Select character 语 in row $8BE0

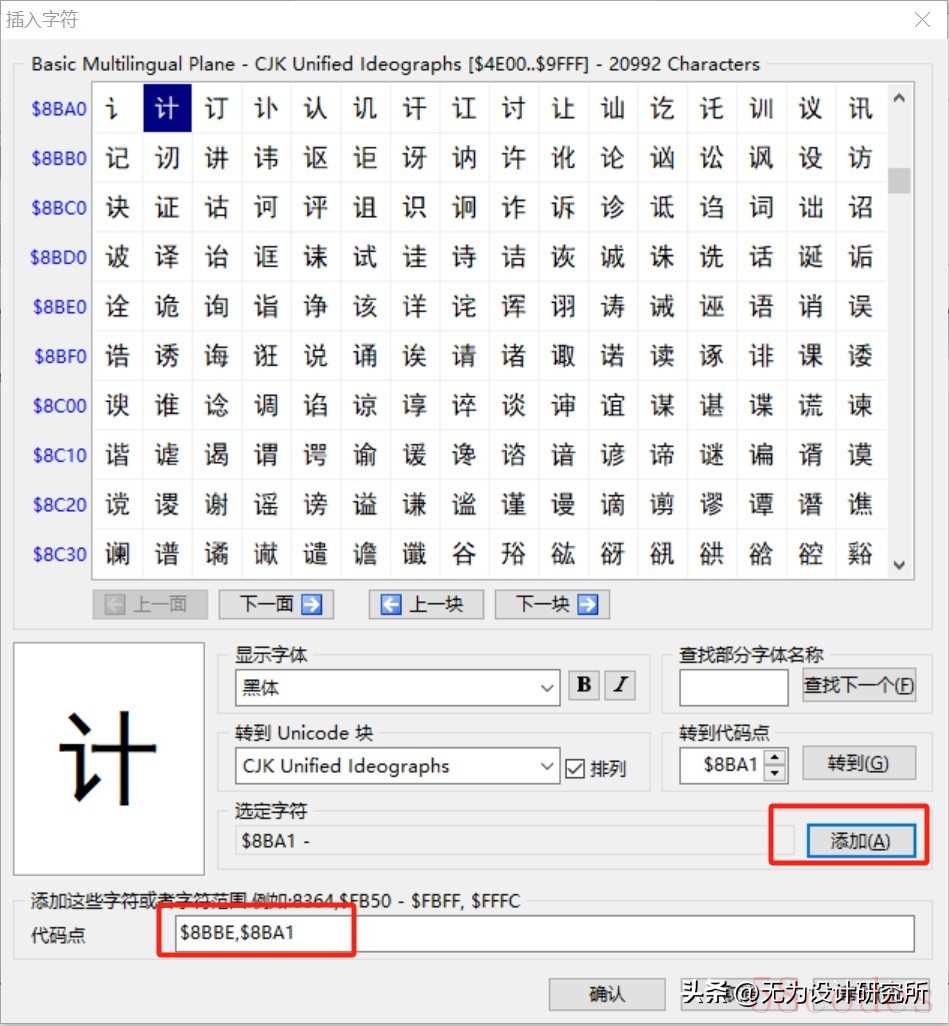[x=761, y=306]
